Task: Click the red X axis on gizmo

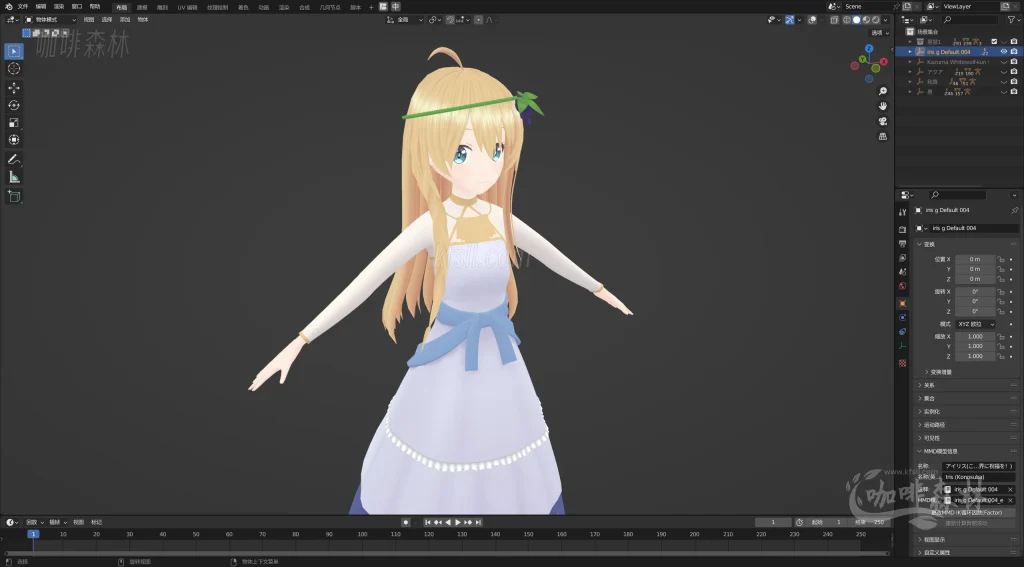Action: coord(884,61)
